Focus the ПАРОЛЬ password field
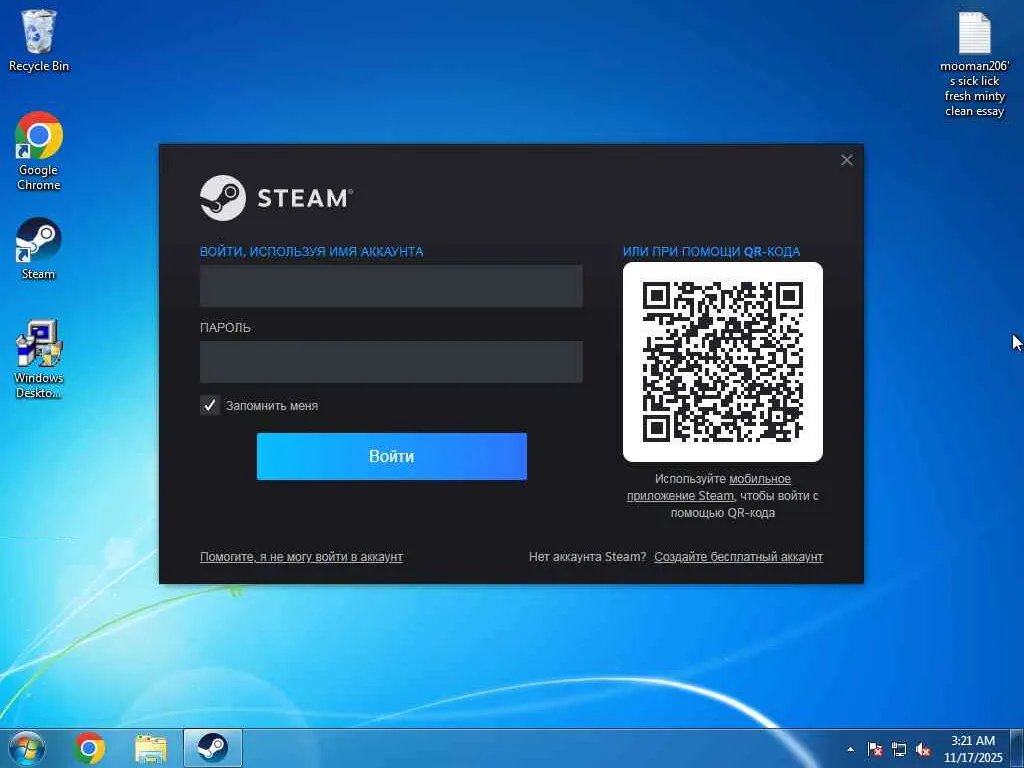Viewport: 1024px width, 768px height. click(391, 362)
